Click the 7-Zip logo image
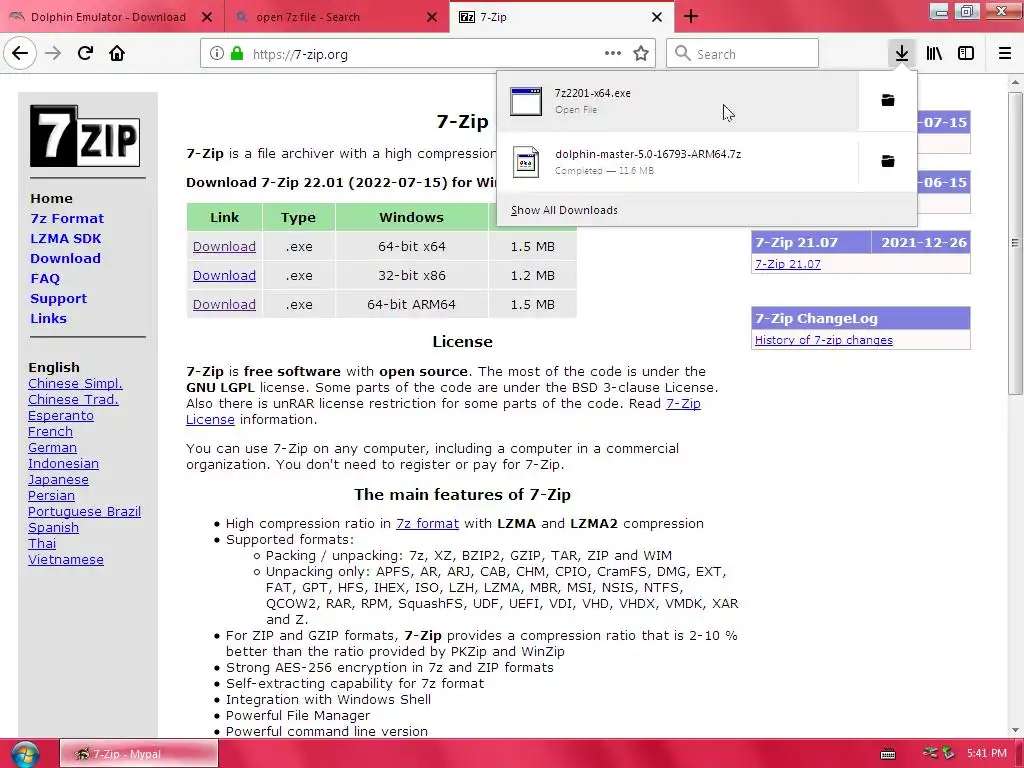This screenshot has width=1024, height=768. click(x=85, y=135)
